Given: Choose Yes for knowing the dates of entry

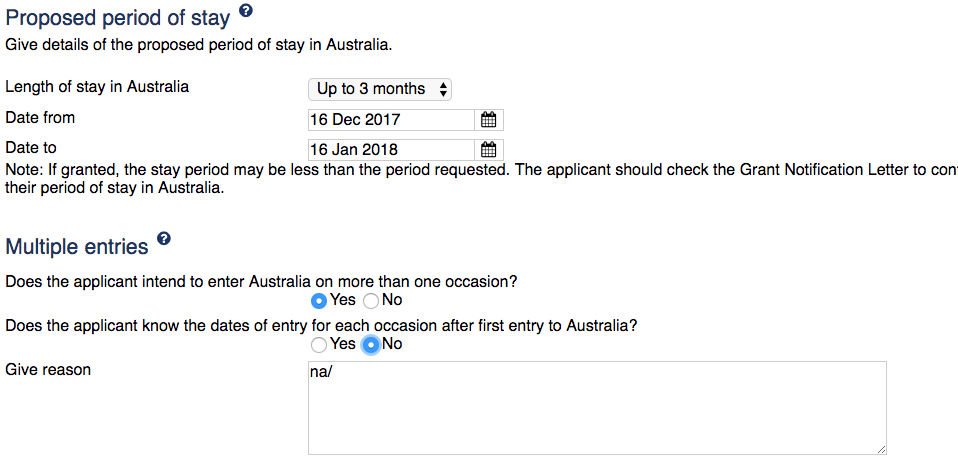Looking at the screenshot, I should click(x=319, y=344).
